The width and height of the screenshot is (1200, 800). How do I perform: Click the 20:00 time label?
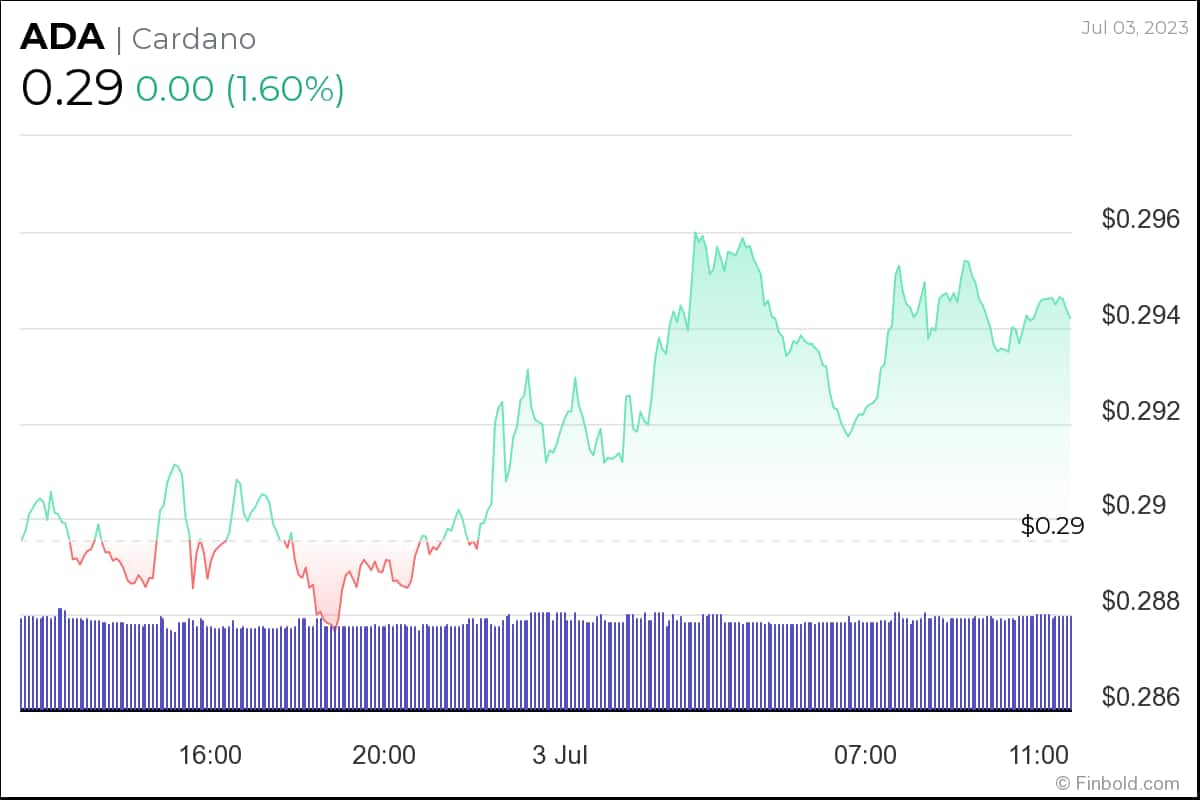tap(384, 755)
